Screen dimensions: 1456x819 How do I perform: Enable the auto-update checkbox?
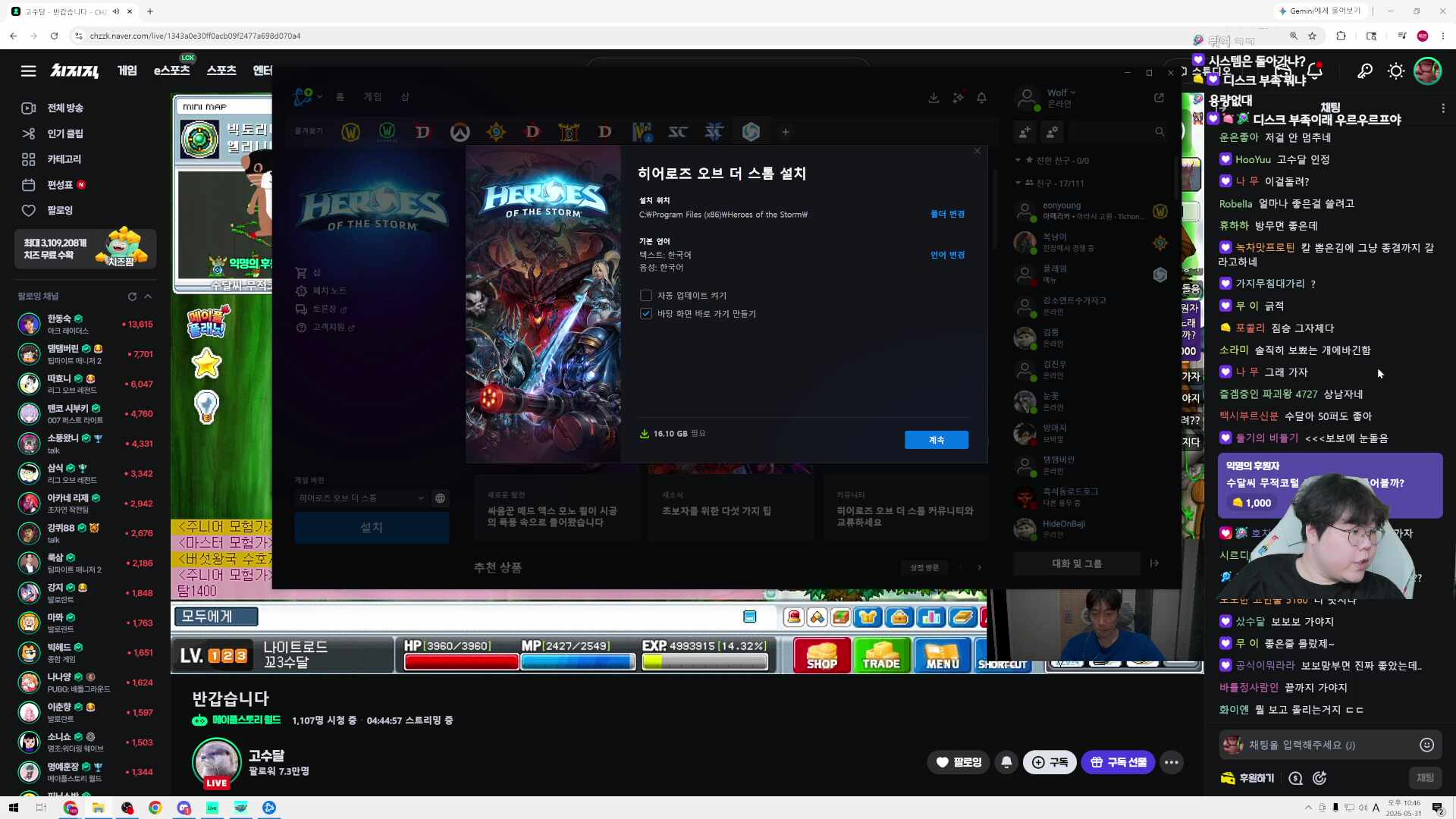coord(646,296)
